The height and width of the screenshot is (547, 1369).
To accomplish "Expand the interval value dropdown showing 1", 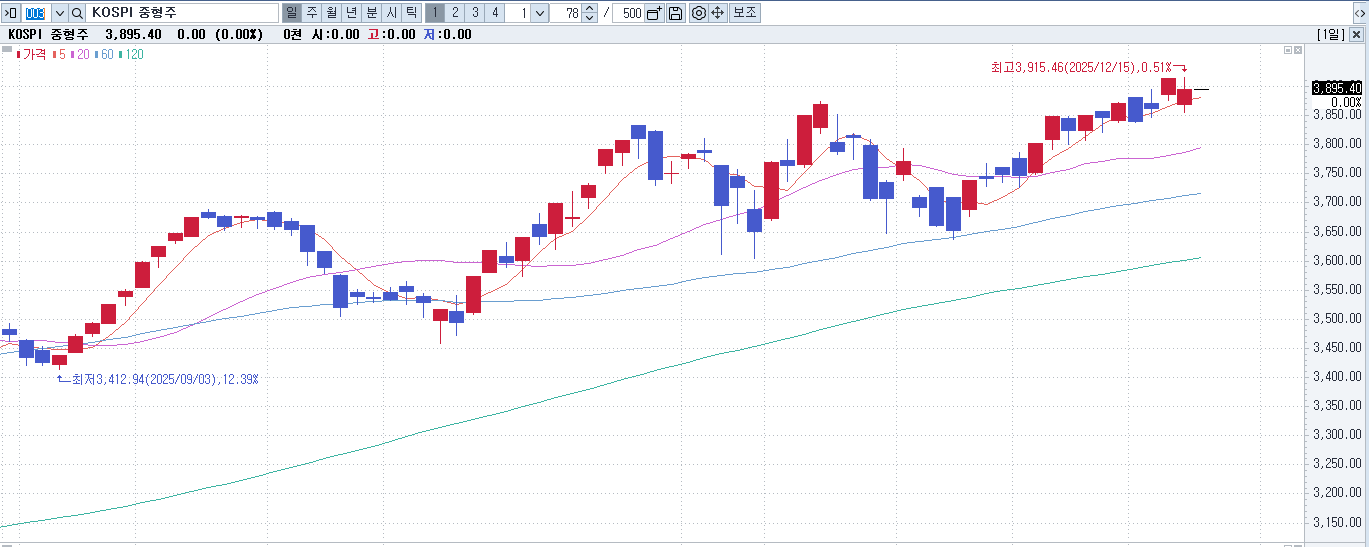I will point(540,13).
